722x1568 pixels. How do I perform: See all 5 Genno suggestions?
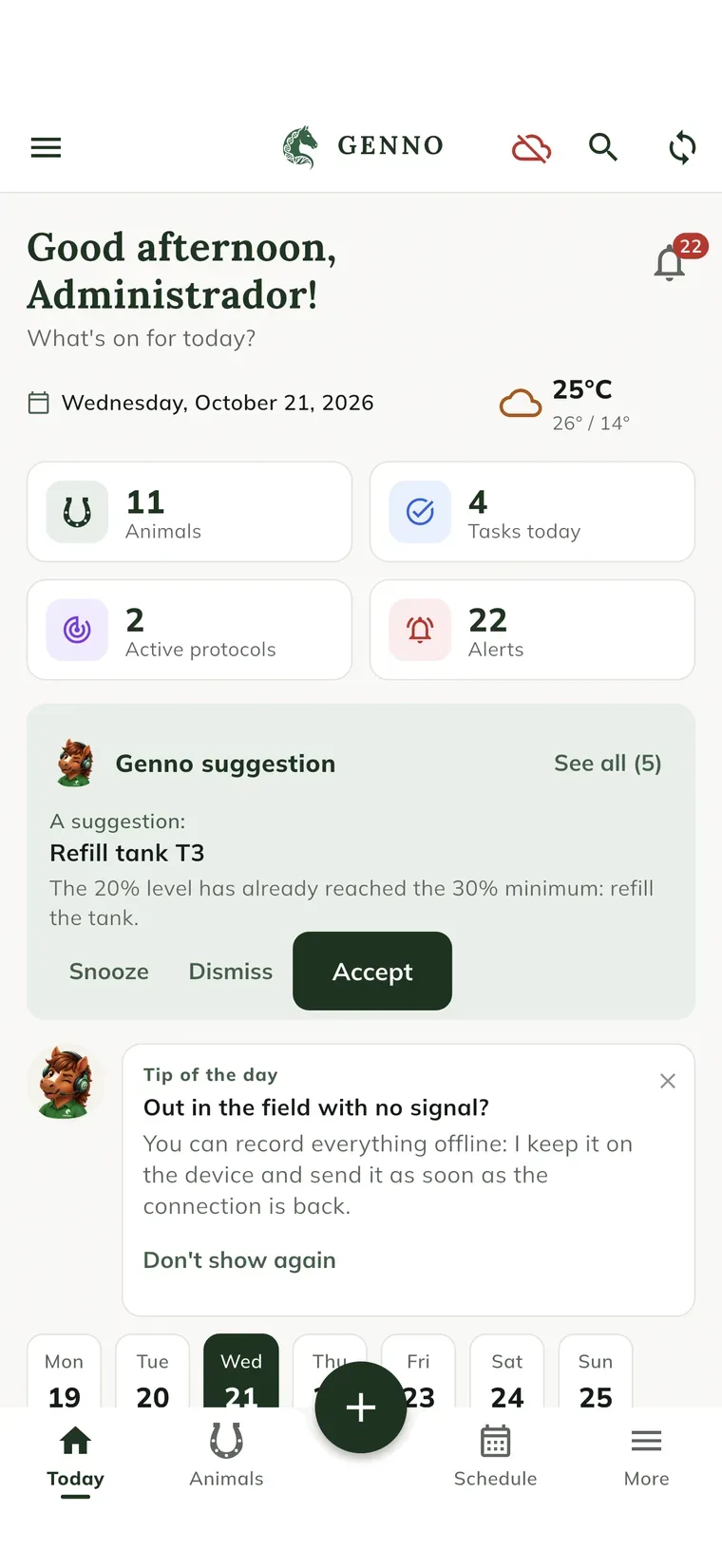[x=608, y=764]
